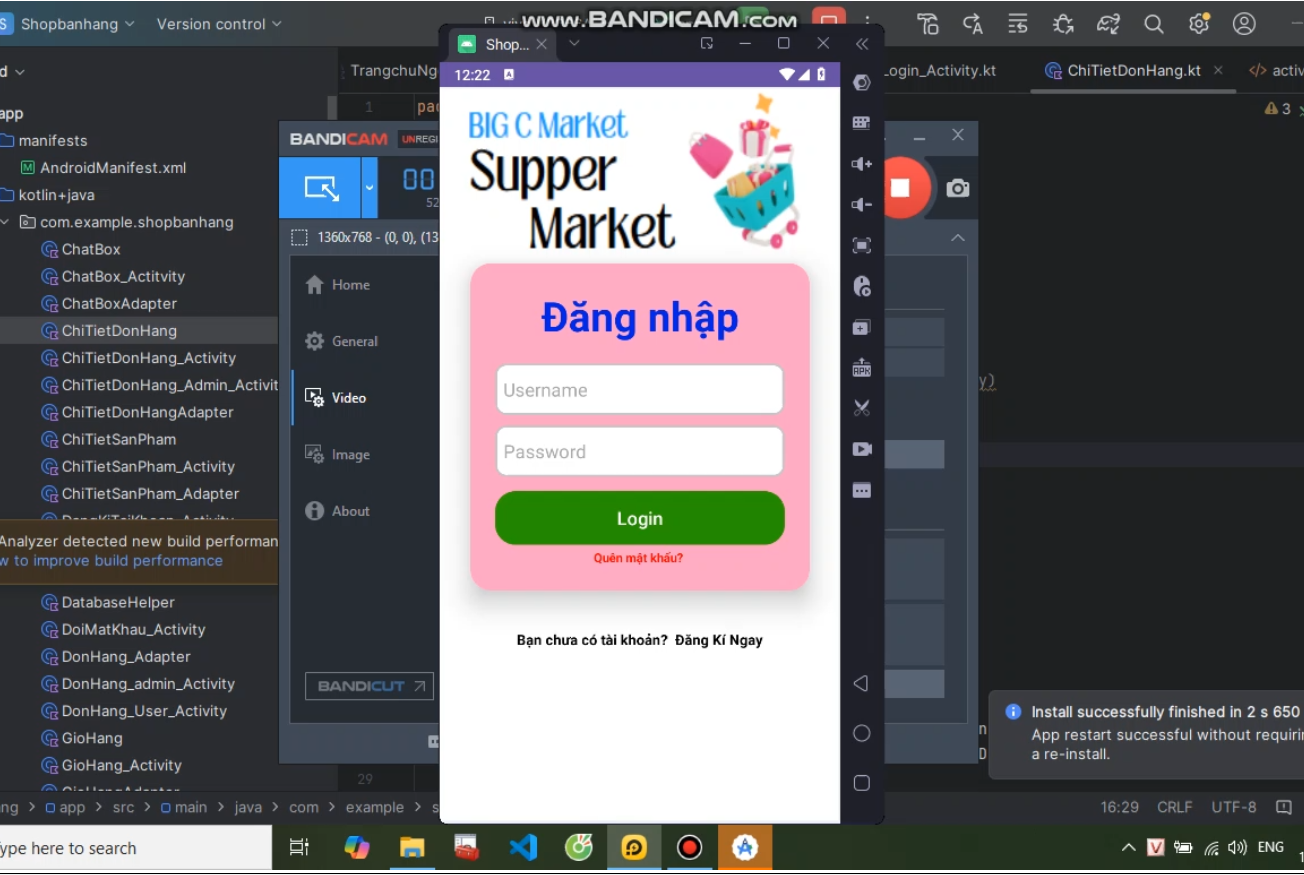Click the translate/language icon in Android Studio toolbar
The width and height of the screenshot is (1304, 875).
click(972, 24)
